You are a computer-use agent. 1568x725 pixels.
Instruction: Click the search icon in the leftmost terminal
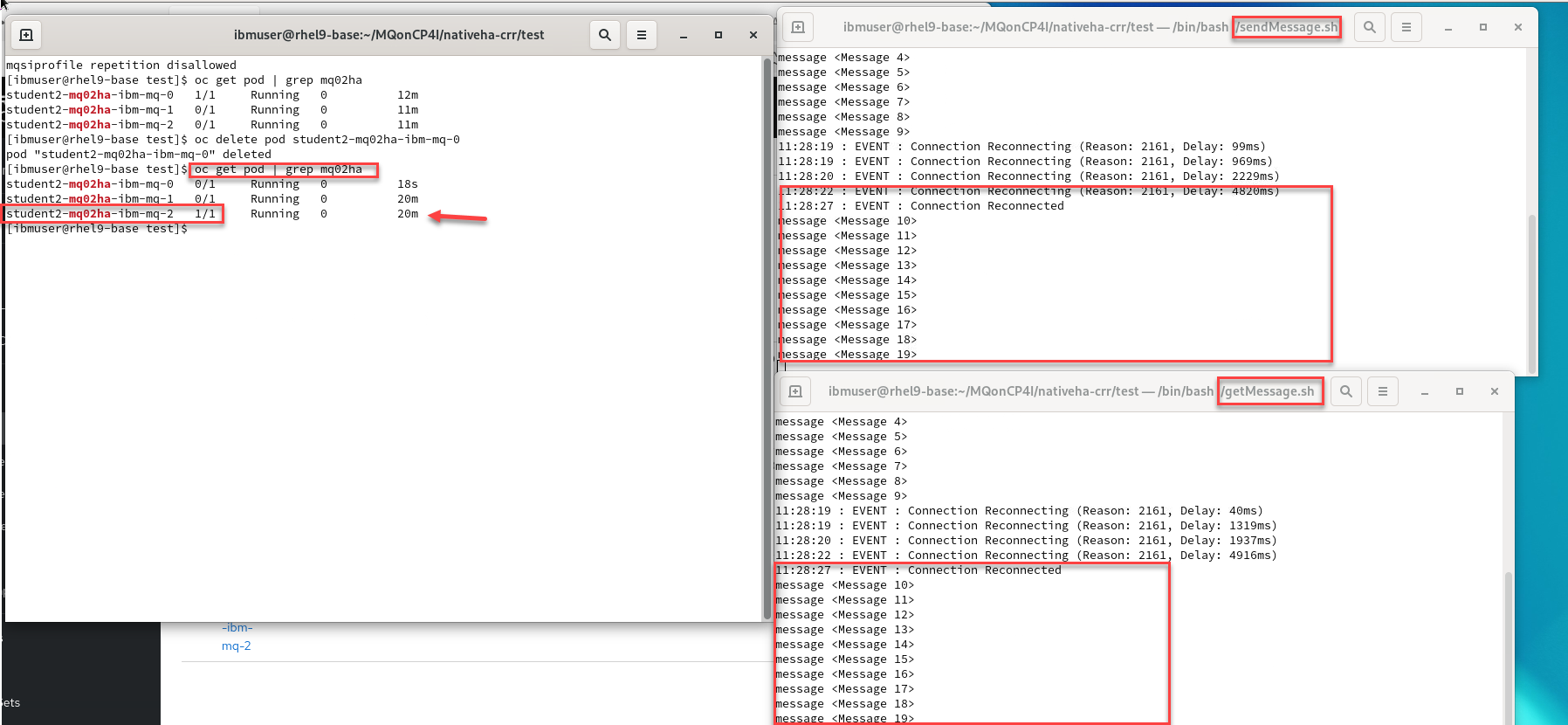pos(605,35)
